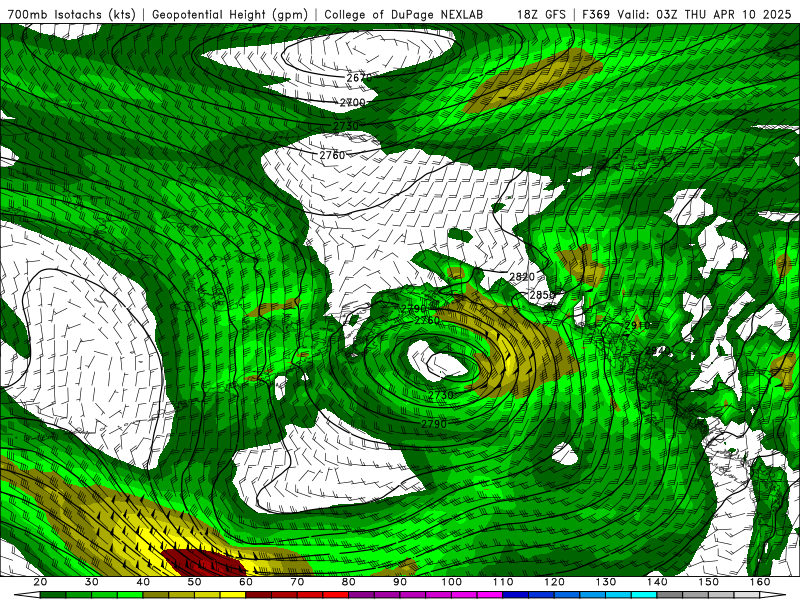
Task: Click the 2730 label below the 2700 contour
Action: pos(346,126)
